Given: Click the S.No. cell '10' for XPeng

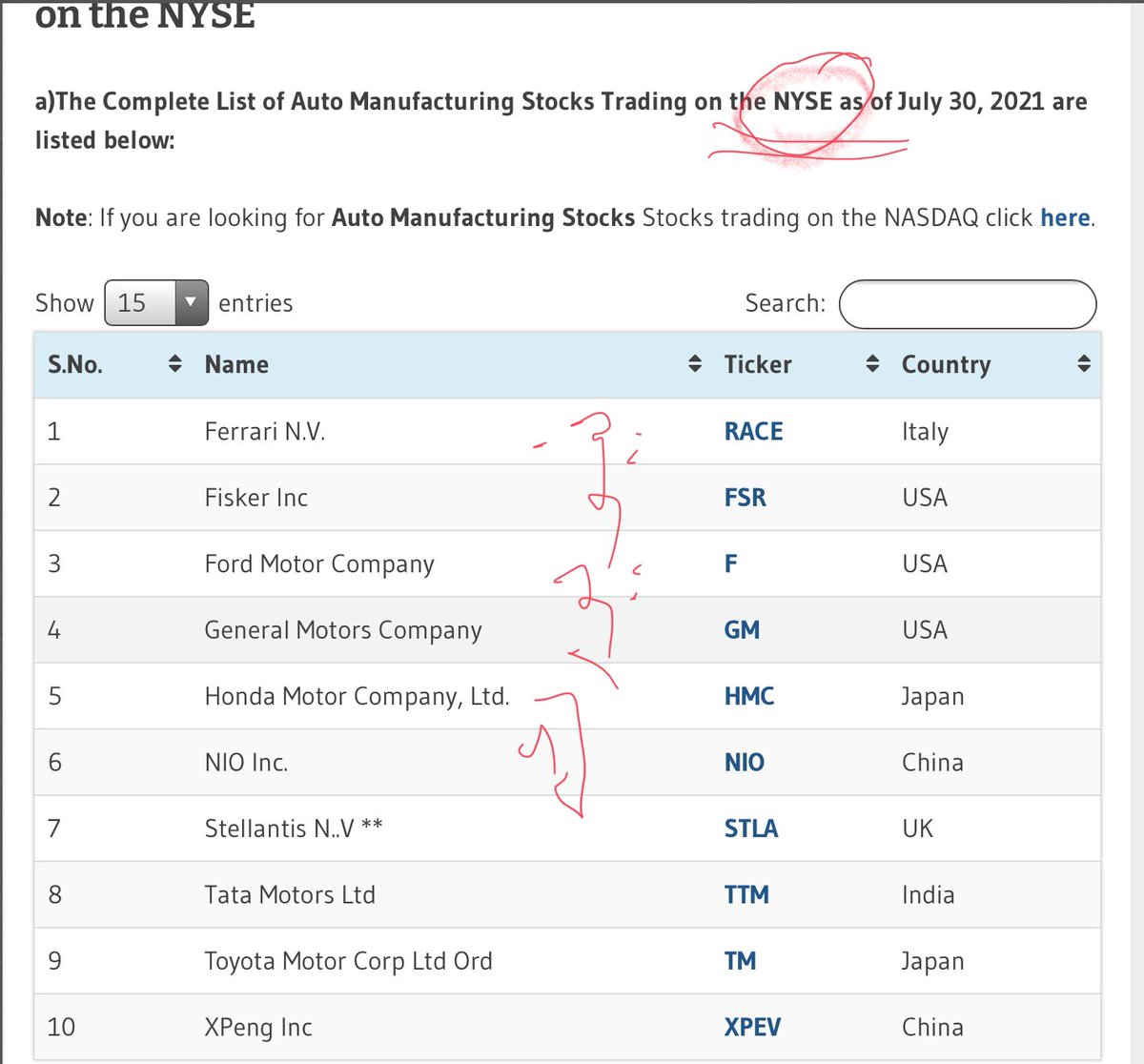Looking at the screenshot, I should click(x=61, y=1027).
